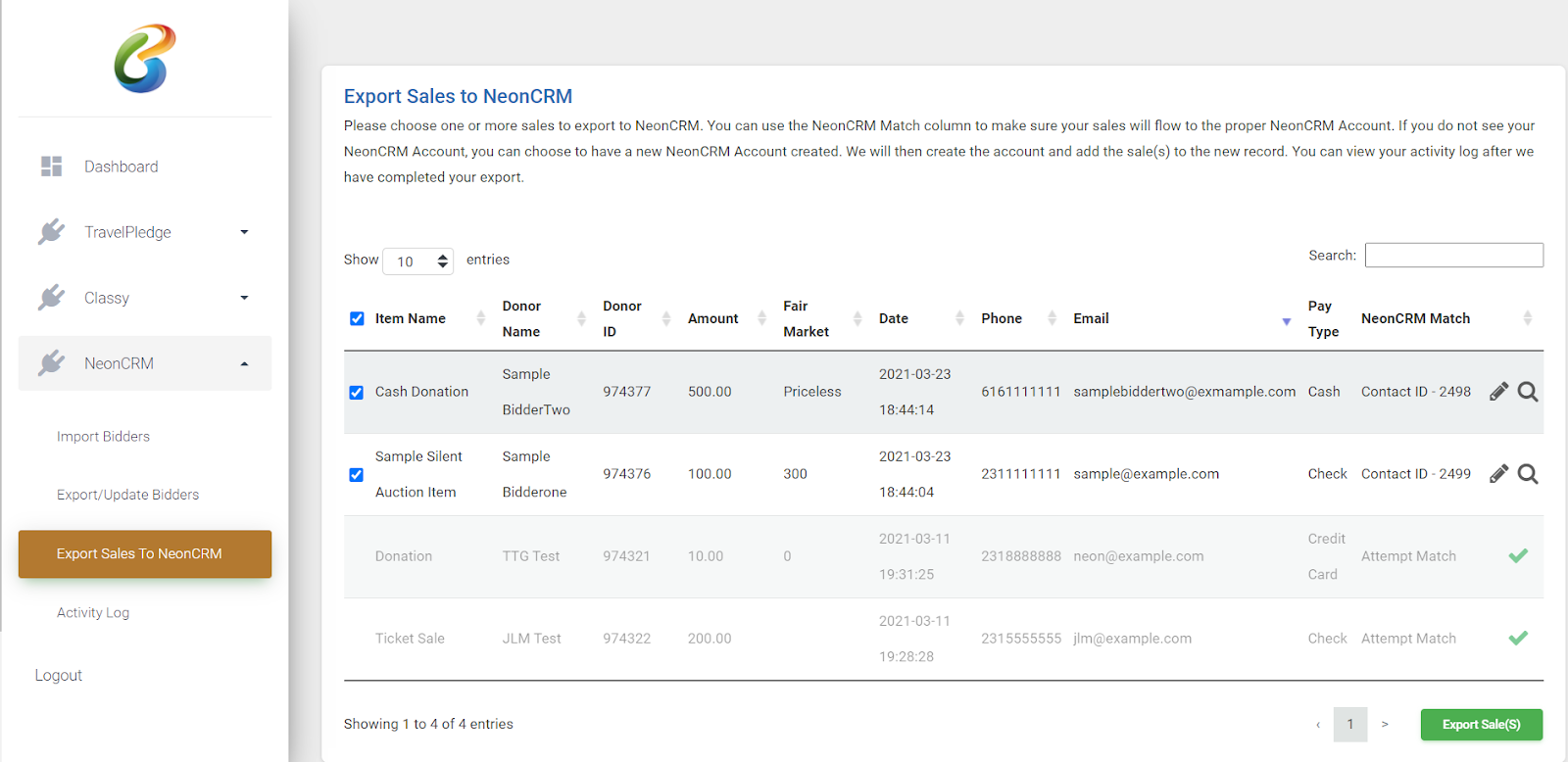Click Attempt Match for the Ticket Sale row
Screen dimensions: 1568x762
pos(1408,639)
